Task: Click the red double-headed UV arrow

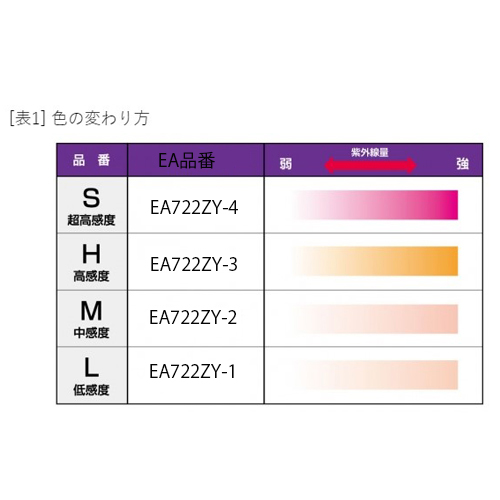Action: coord(370,165)
